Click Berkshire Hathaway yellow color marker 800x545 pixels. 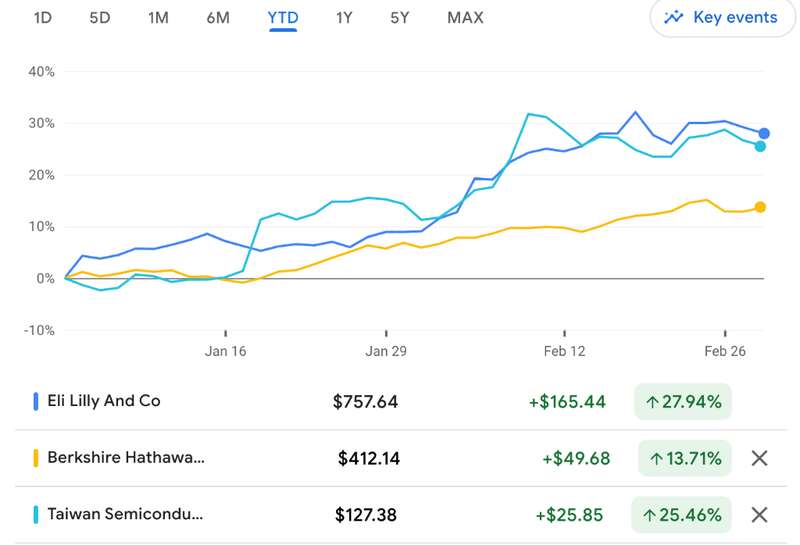tap(37, 458)
